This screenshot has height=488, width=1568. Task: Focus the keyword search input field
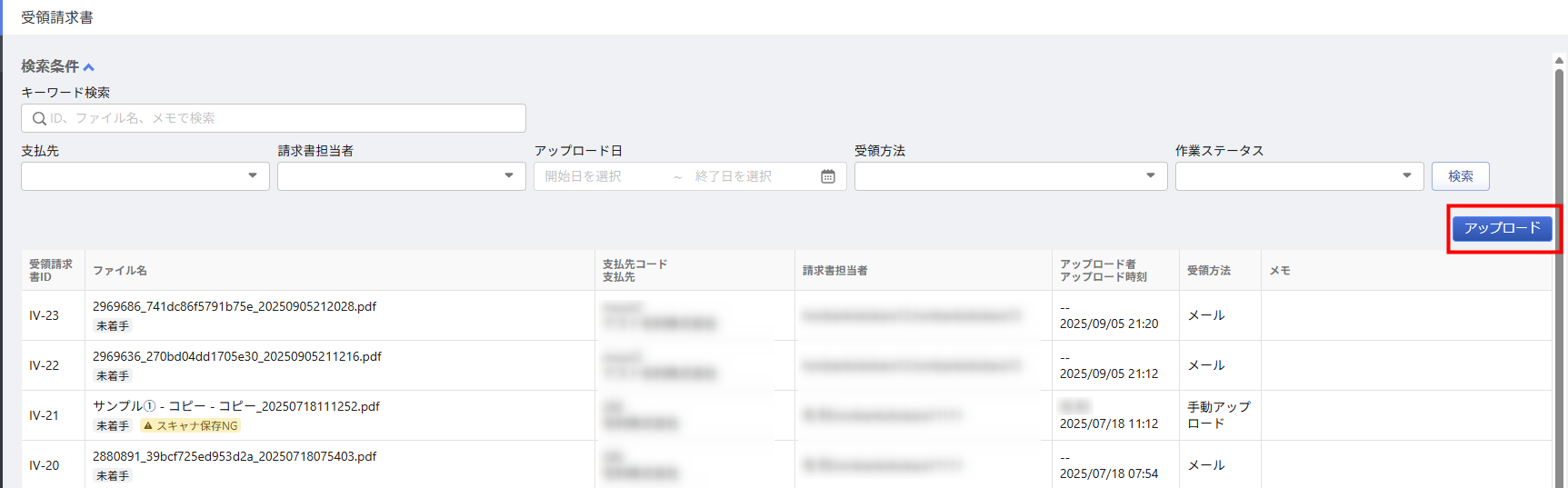click(282, 118)
